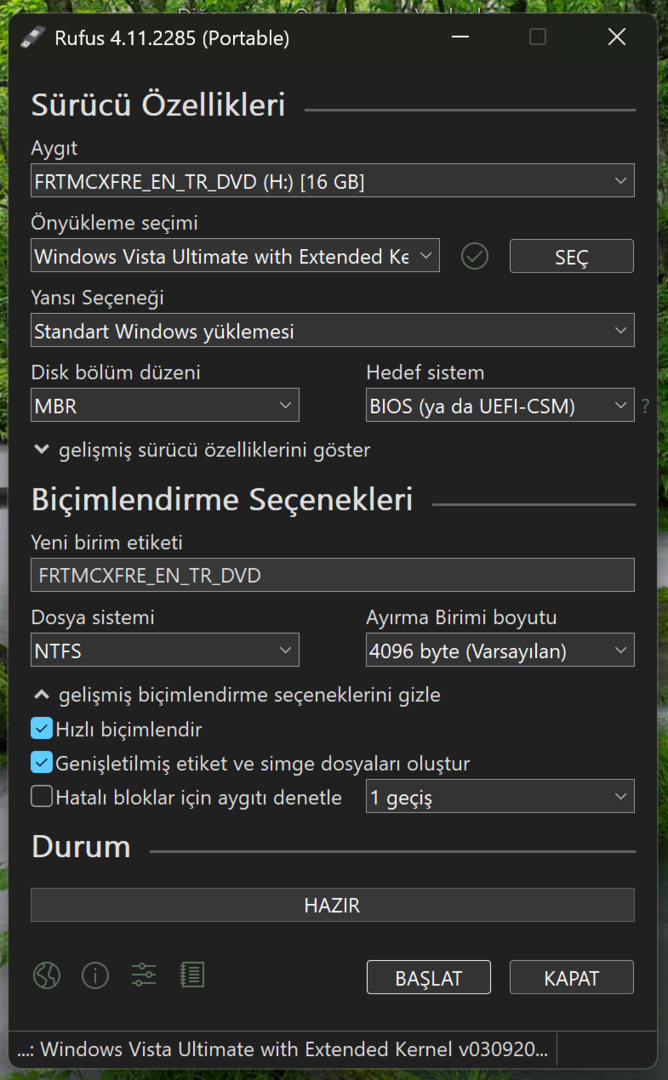The width and height of the screenshot is (668, 1080).
Task: Click the Sürücü Özellikleri heading
Action: [x=158, y=105]
